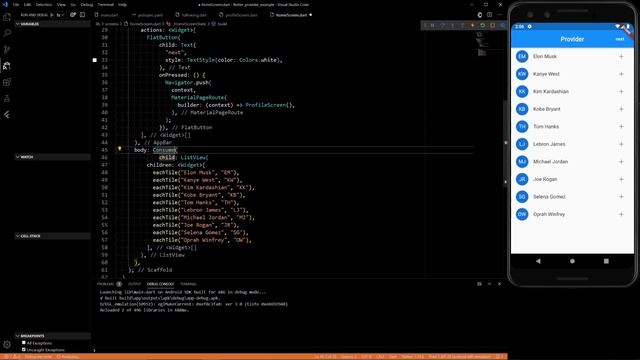Close the bottom panel with the X
This screenshot has height=360, width=640.
pos(500,284)
